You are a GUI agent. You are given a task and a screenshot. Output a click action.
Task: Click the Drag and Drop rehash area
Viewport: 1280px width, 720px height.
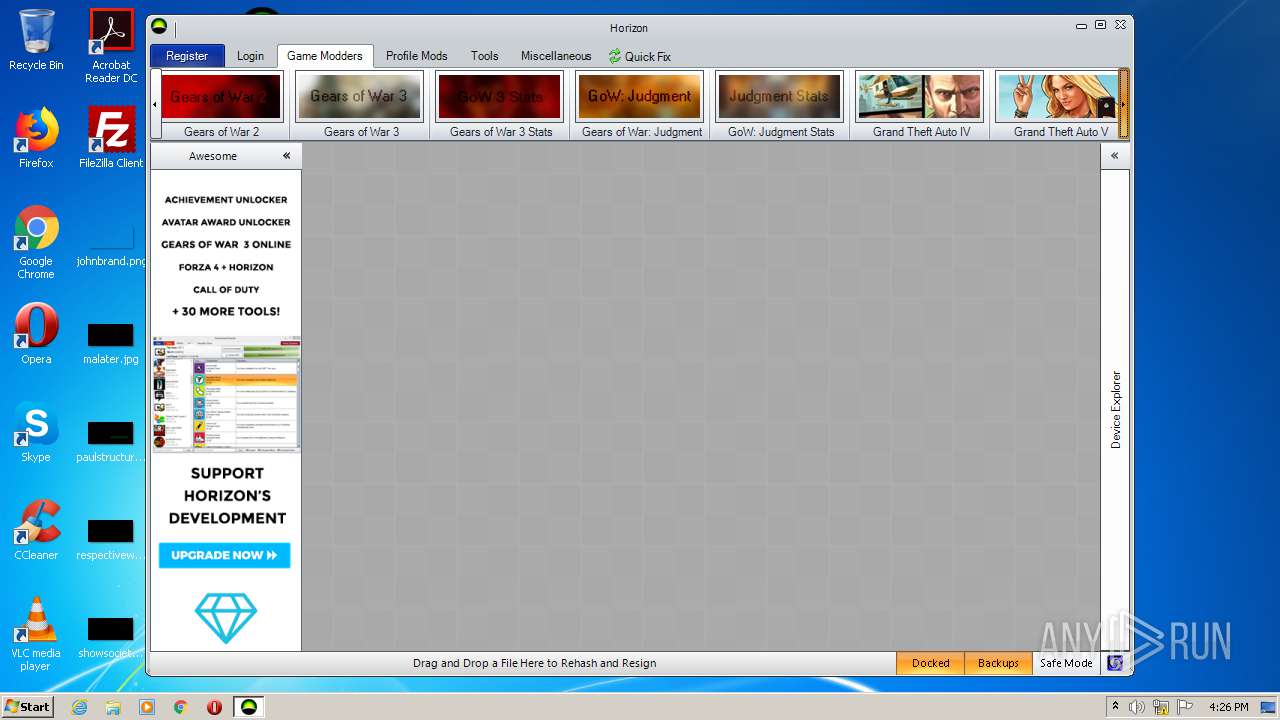pos(534,663)
